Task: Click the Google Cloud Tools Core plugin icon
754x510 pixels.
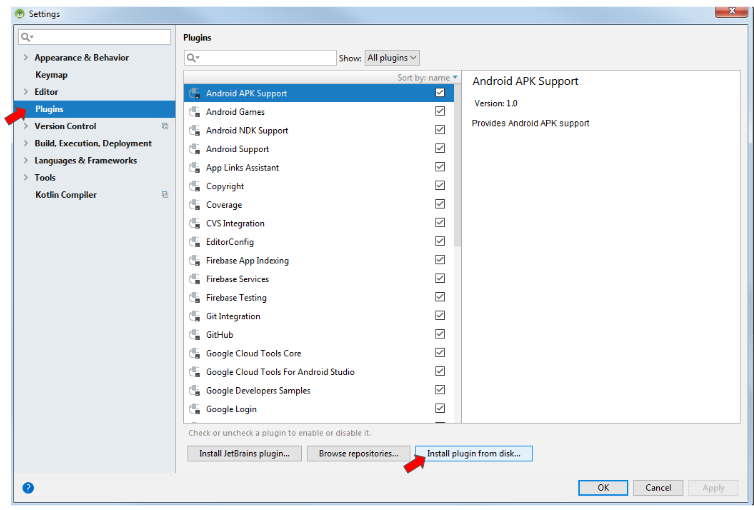Action: [195, 353]
